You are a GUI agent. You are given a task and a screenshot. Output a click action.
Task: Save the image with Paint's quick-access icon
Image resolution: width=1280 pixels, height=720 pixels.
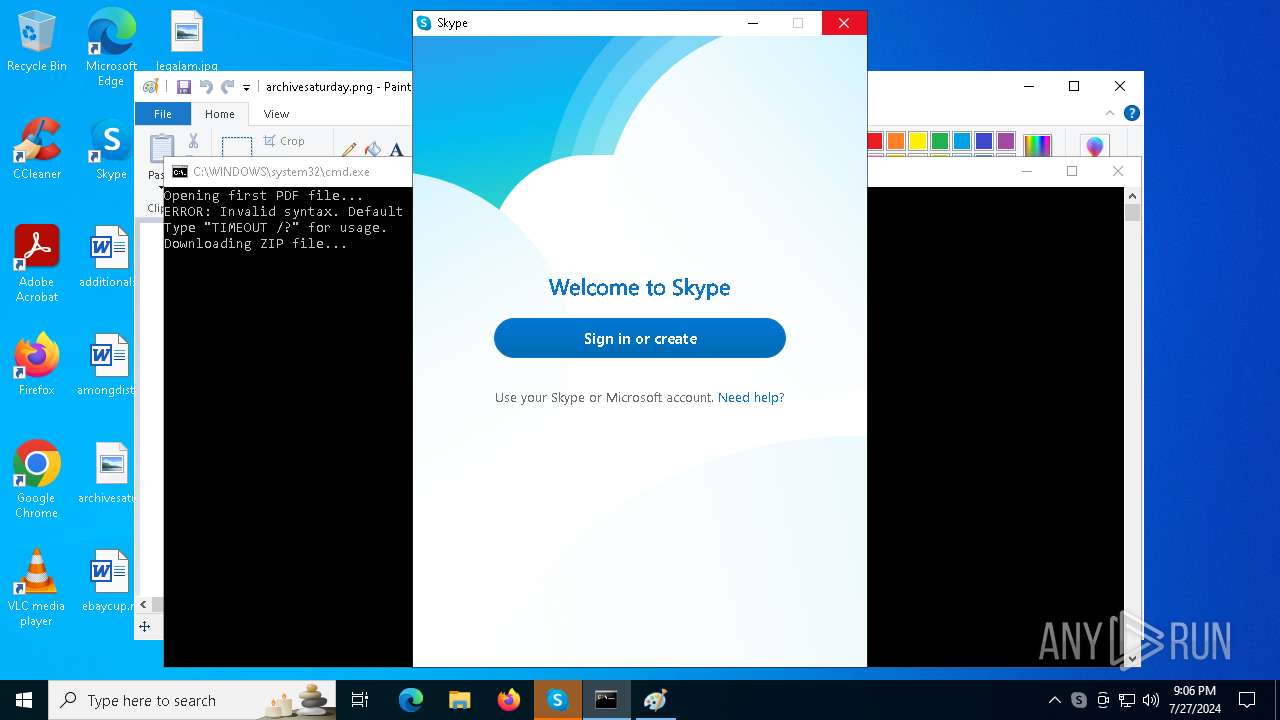[x=184, y=87]
